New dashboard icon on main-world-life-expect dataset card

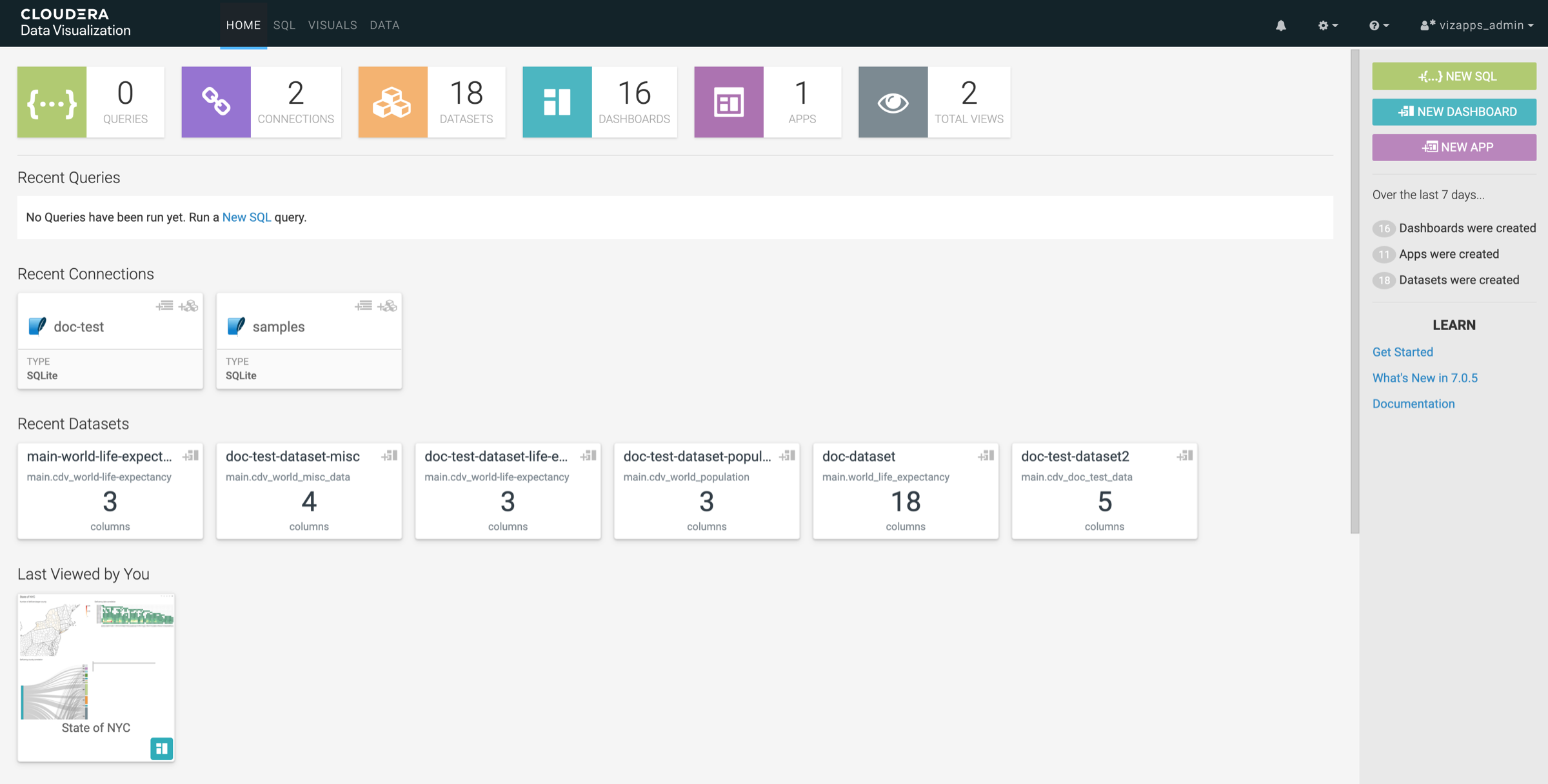[x=190, y=456]
